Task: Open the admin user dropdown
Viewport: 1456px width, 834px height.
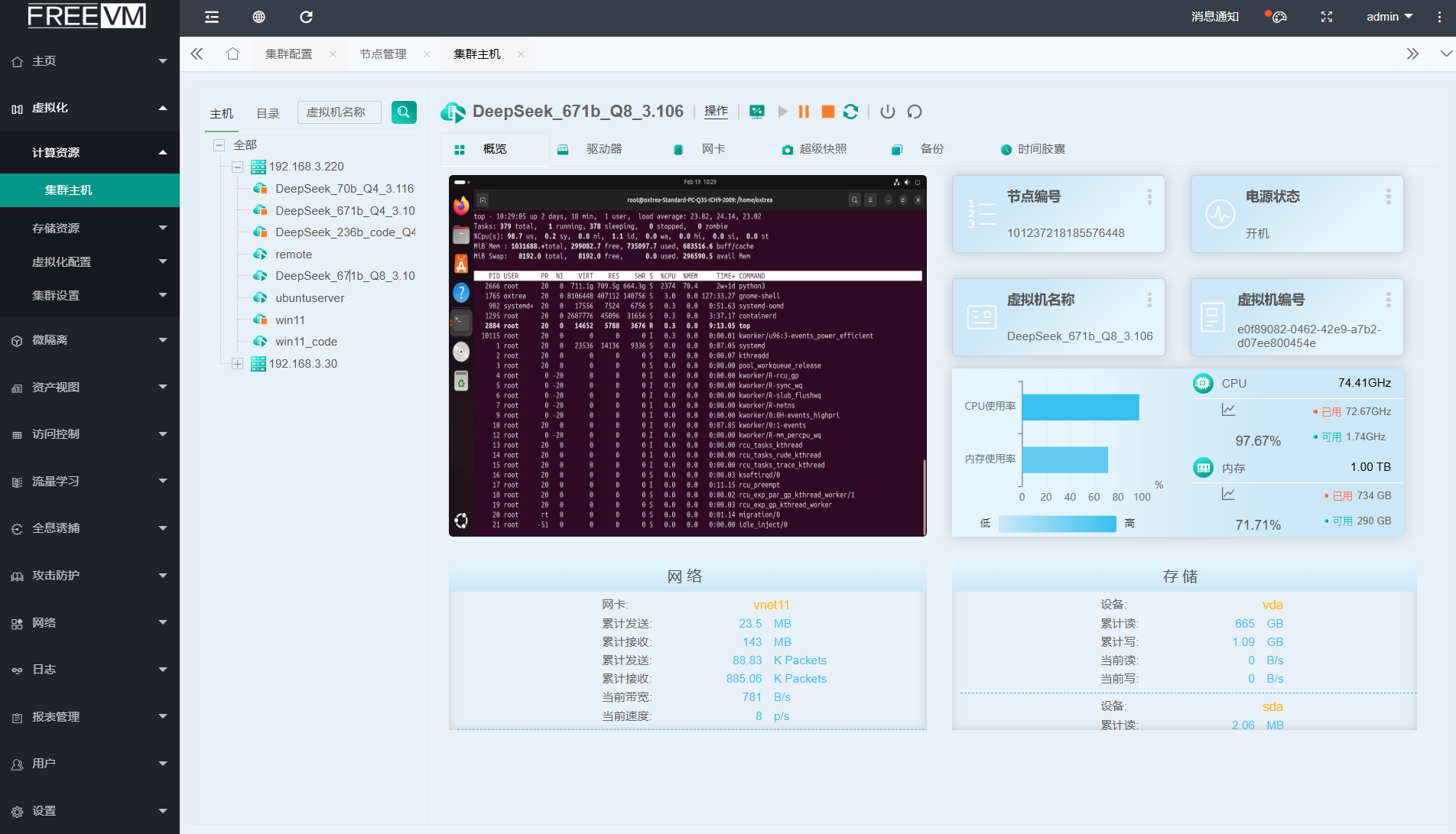Action: (x=1389, y=17)
